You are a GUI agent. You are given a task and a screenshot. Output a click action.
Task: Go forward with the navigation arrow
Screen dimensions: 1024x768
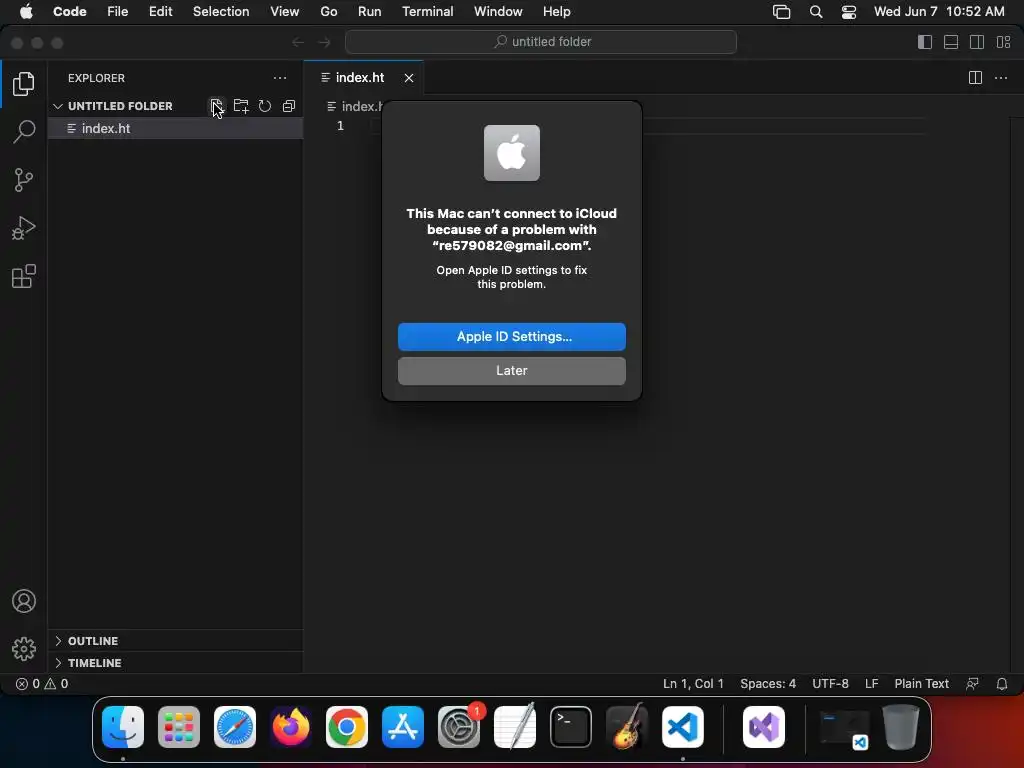pos(324,42)
